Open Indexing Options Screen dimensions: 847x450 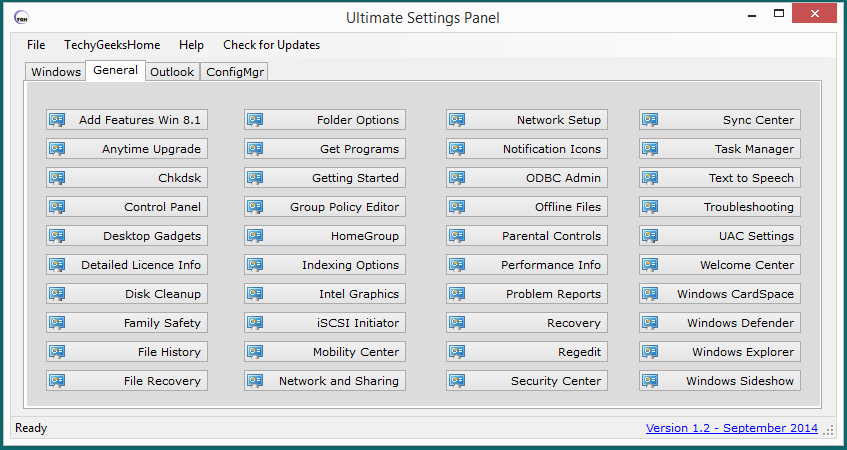click(x=325, y=265)
